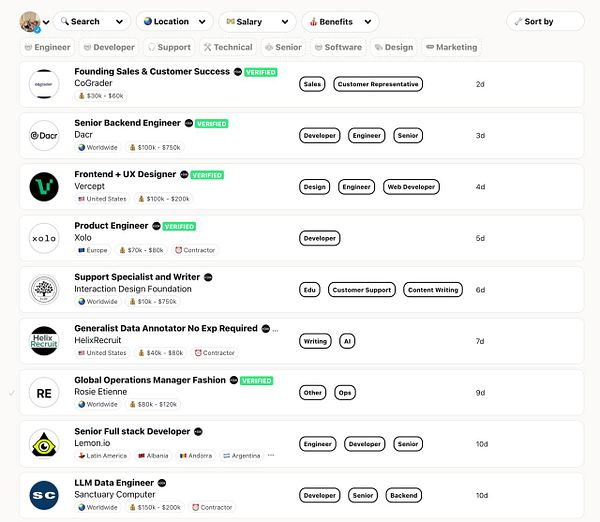600x522 pixels.
Task: Click Web Developer tag on Vercept job
Action: [411, 187]
